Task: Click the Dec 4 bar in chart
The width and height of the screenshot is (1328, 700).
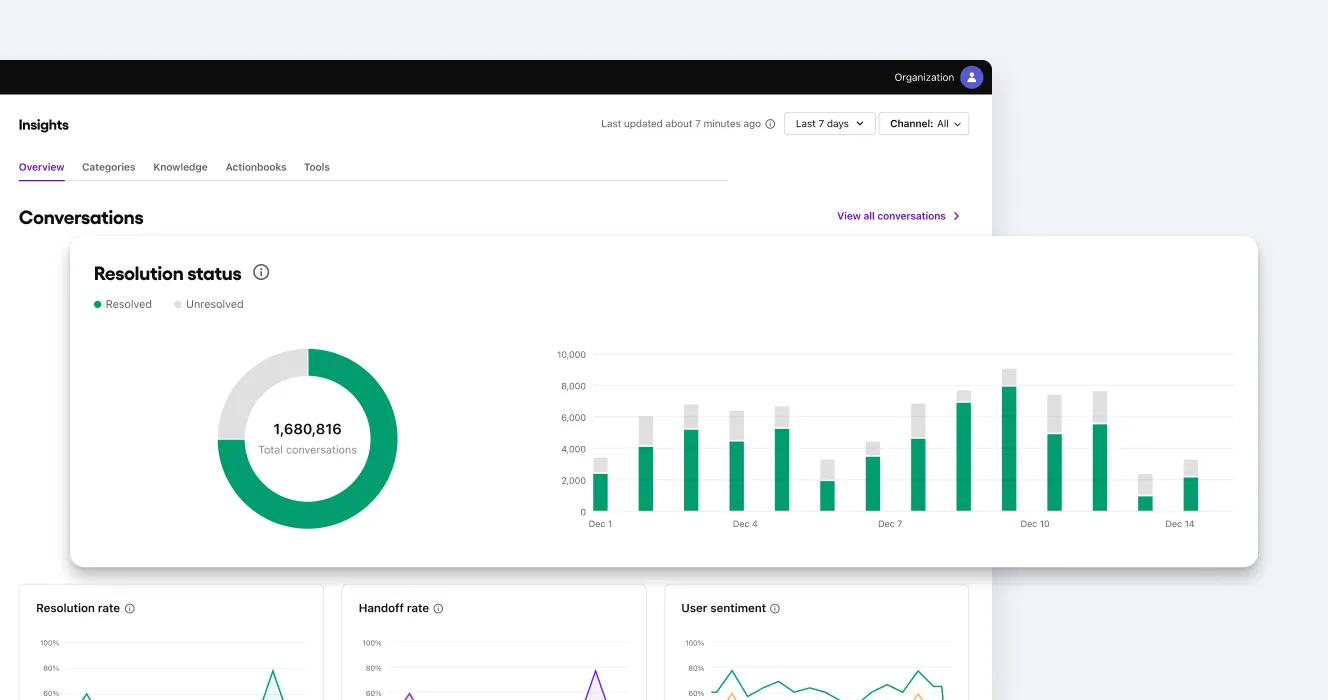Action: (737, 461)
